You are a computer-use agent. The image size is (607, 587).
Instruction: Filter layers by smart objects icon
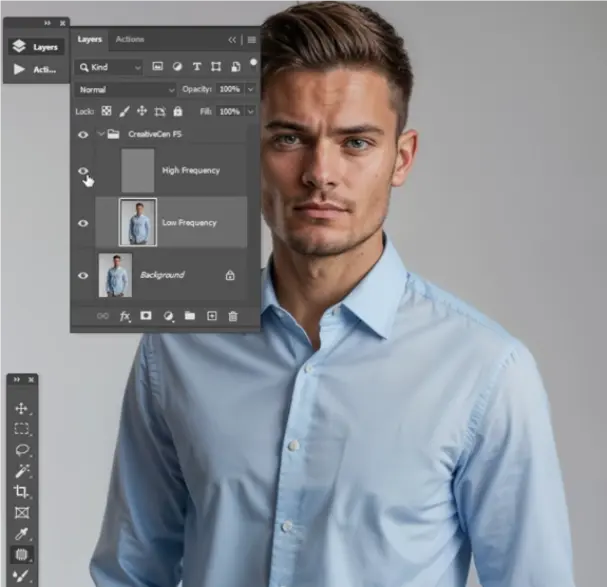(235, 67)
